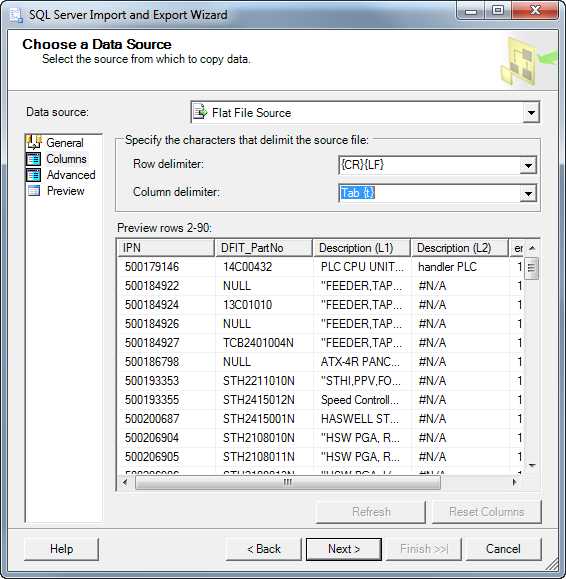Click the wizard title bar icon
The width and height of the screenshot is (566, 579).
[x=16, y=15]
